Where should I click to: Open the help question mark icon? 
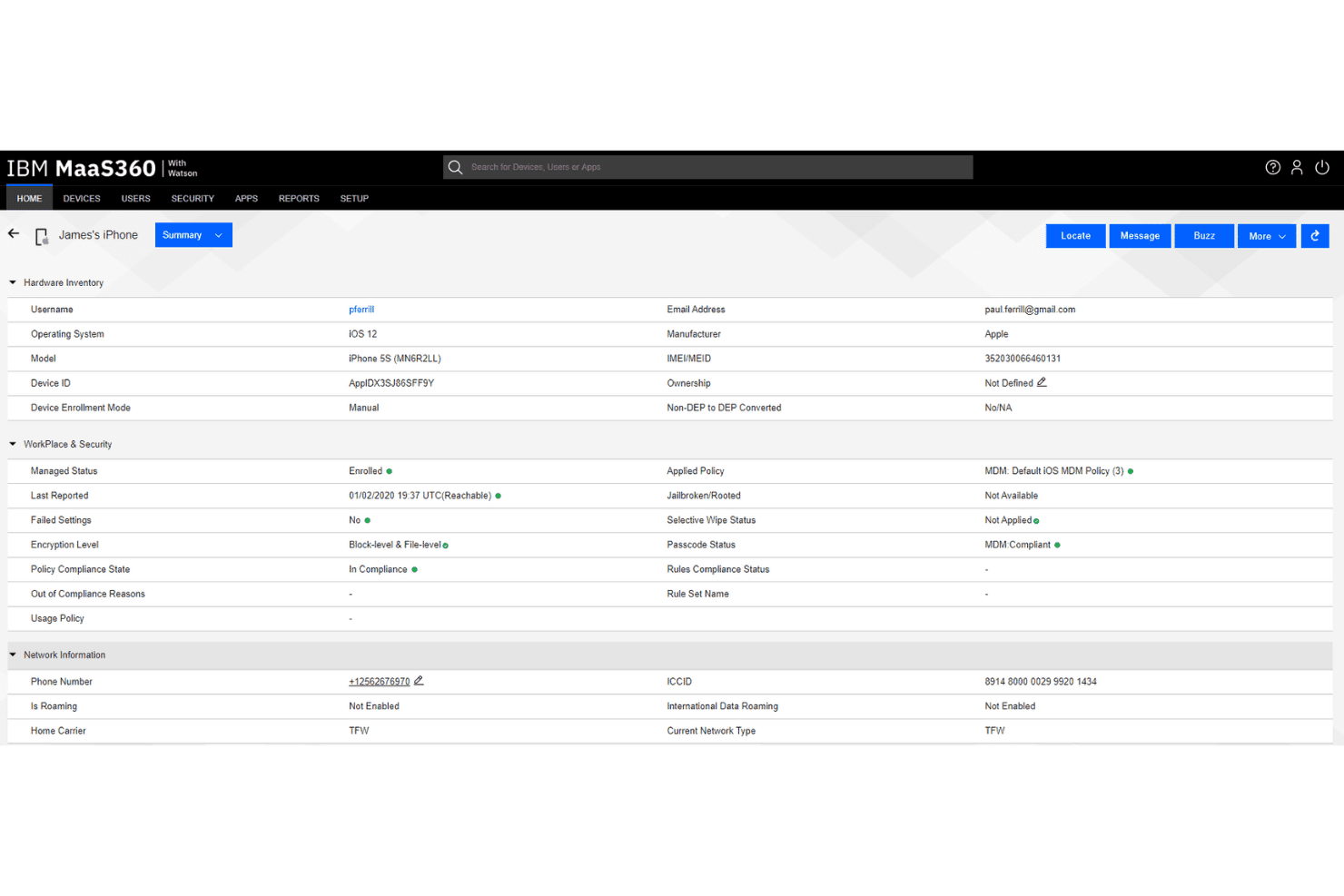(1272, 167)
